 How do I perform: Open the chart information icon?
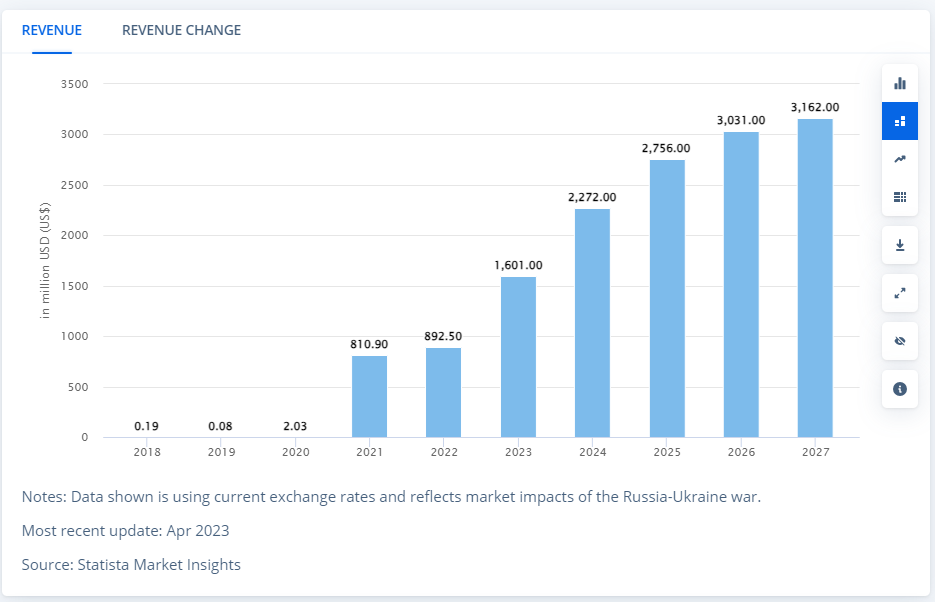pos(900,389)
